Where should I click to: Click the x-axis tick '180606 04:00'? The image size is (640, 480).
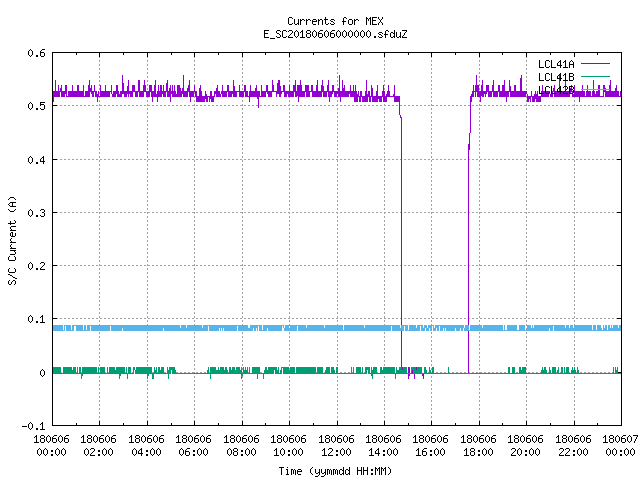pos(146,446)
